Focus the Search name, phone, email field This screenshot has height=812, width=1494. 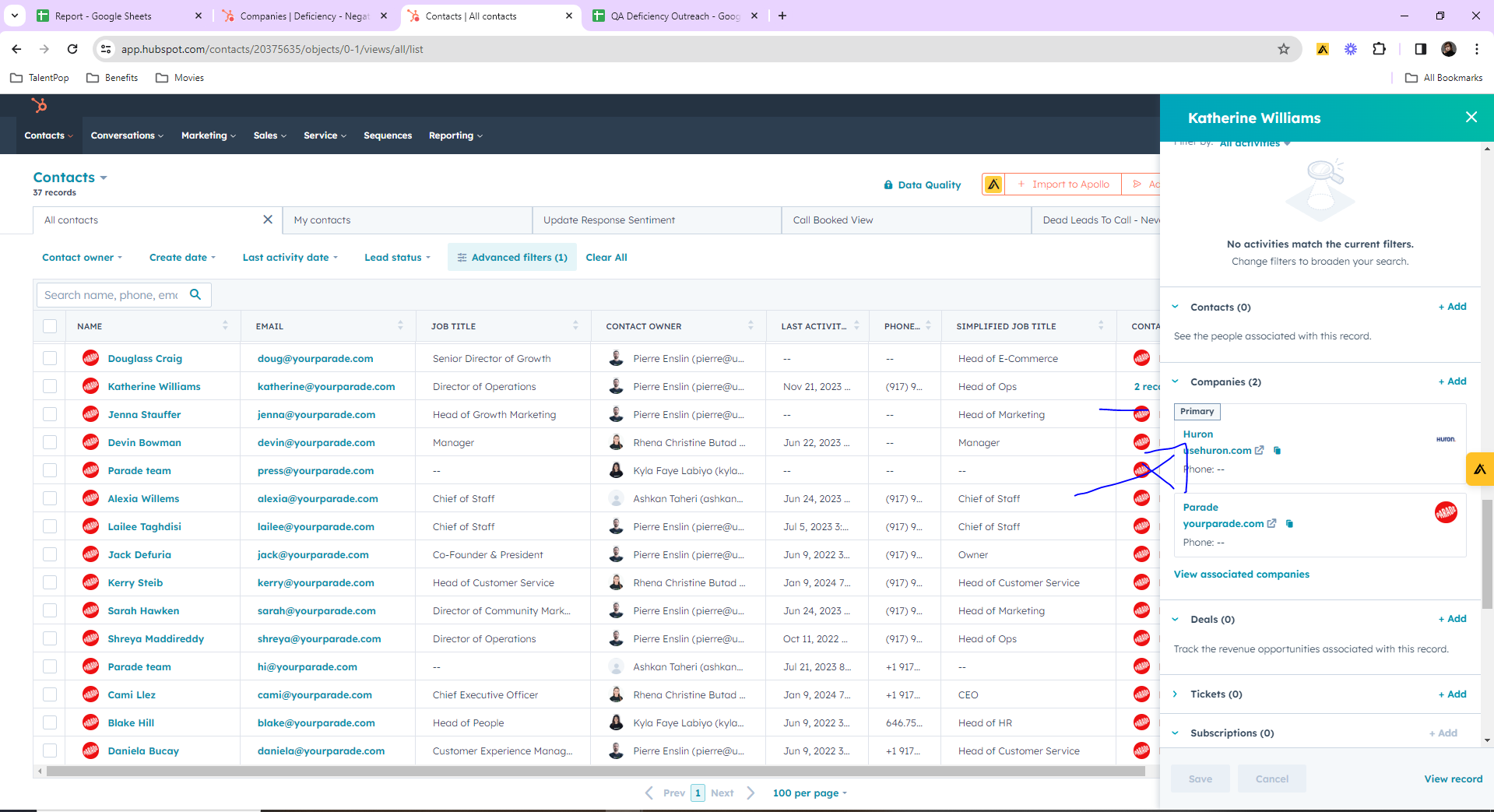click(111, 294)
